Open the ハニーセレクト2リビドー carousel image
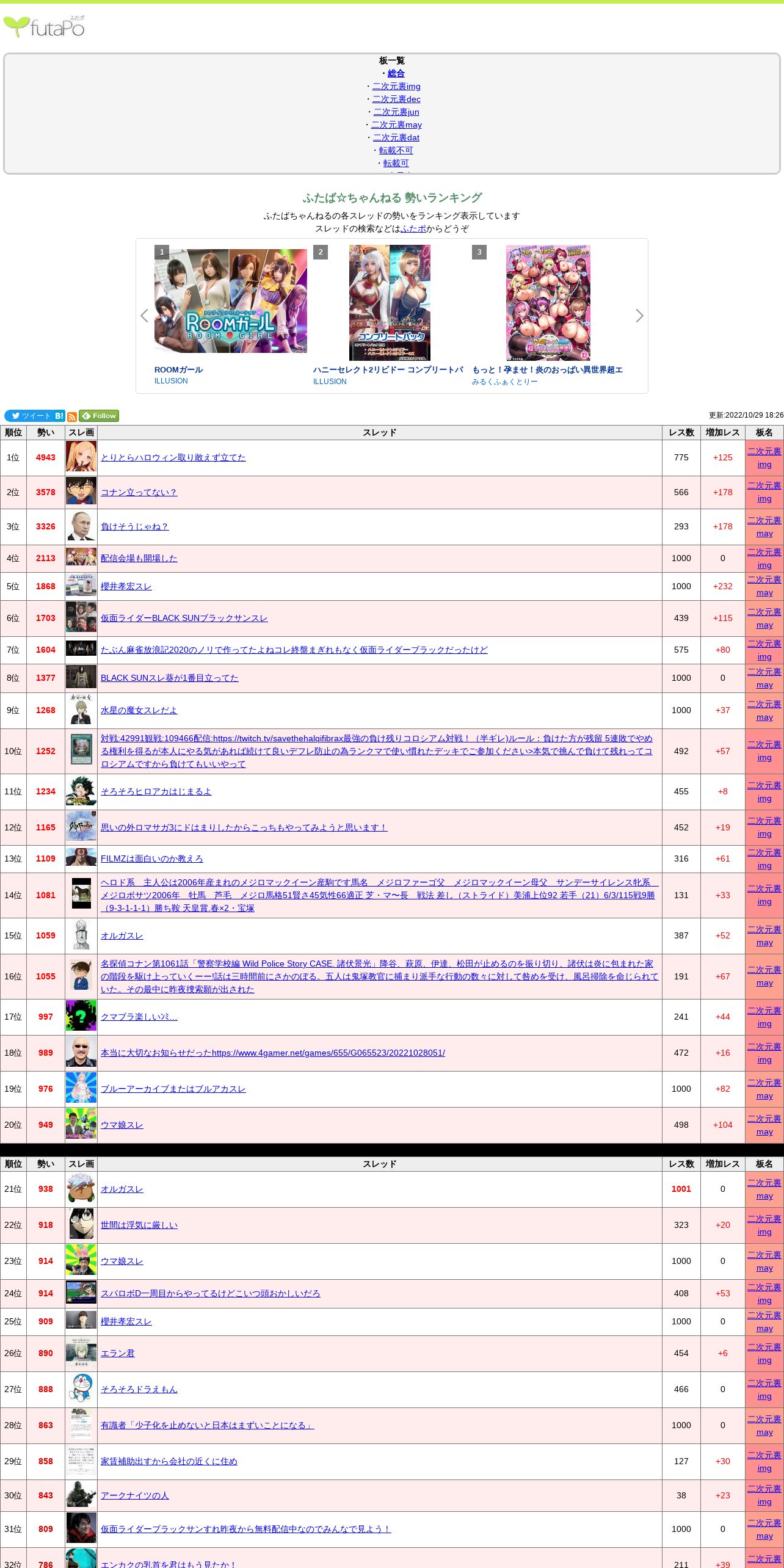The width and height of the screenshot is (784, 1568). click(390, 303)
